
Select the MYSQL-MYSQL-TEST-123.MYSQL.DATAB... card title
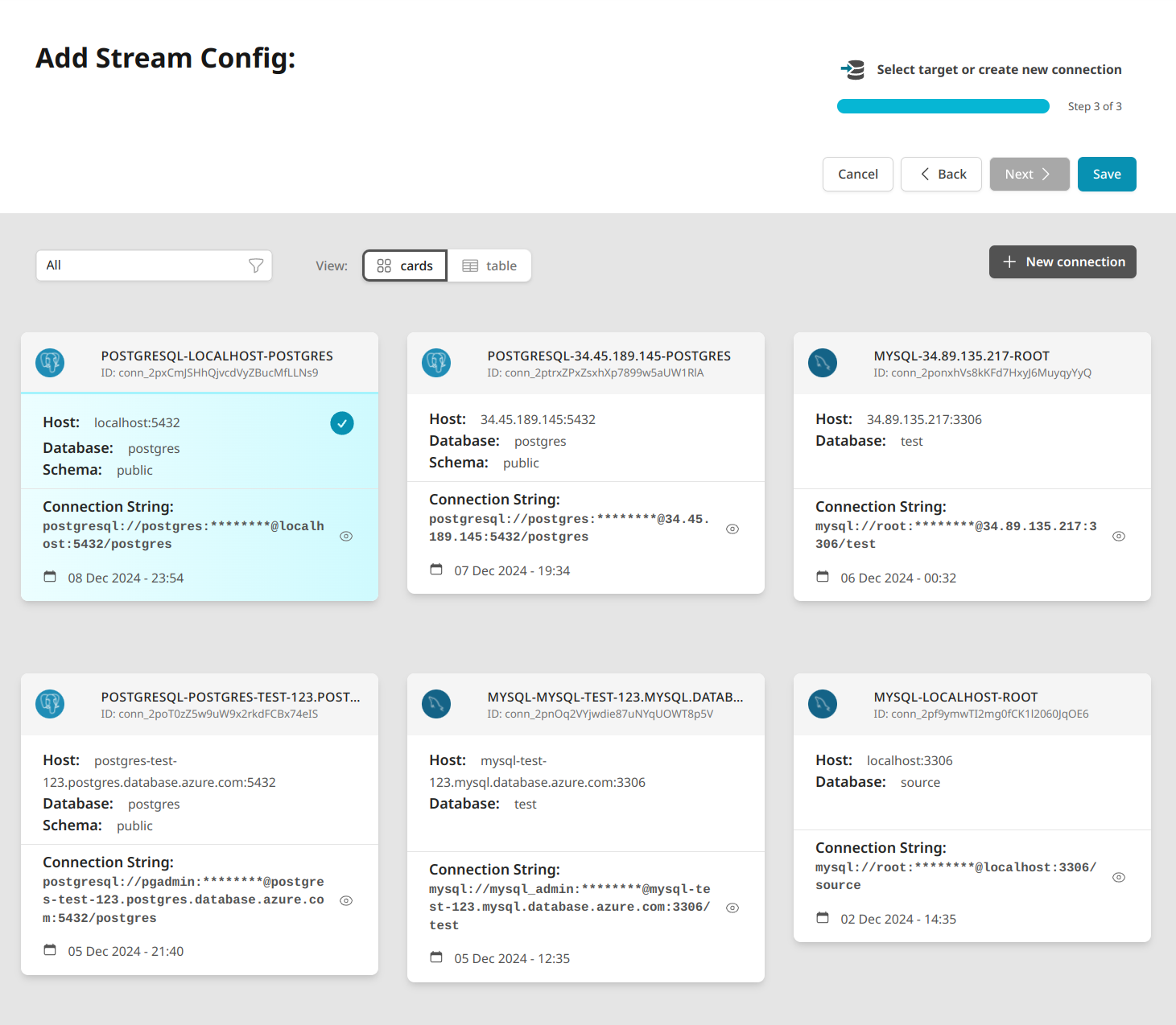pyautogui.click(x=615, y=697)
